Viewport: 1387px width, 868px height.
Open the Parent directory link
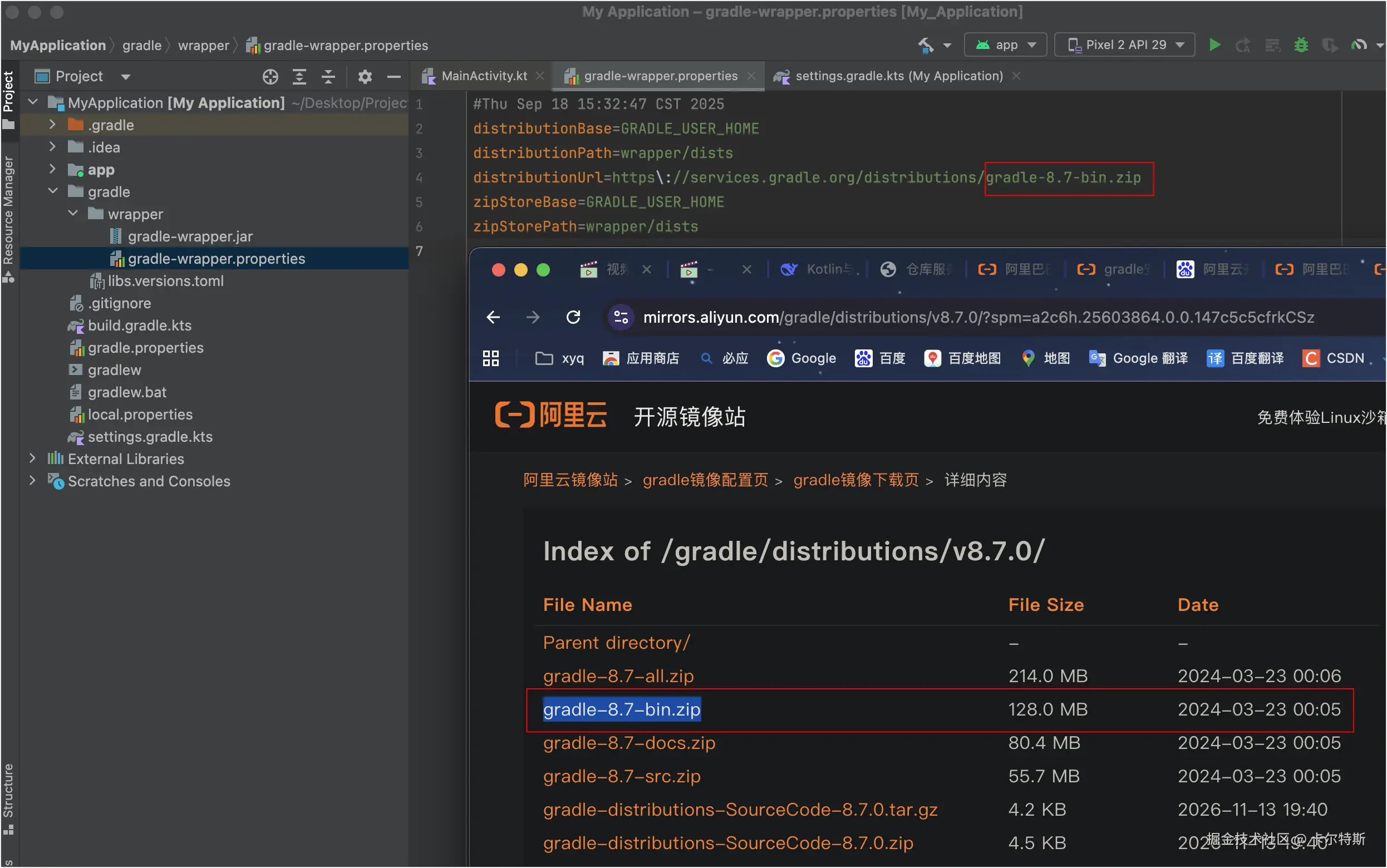click(x=616, y=643)
